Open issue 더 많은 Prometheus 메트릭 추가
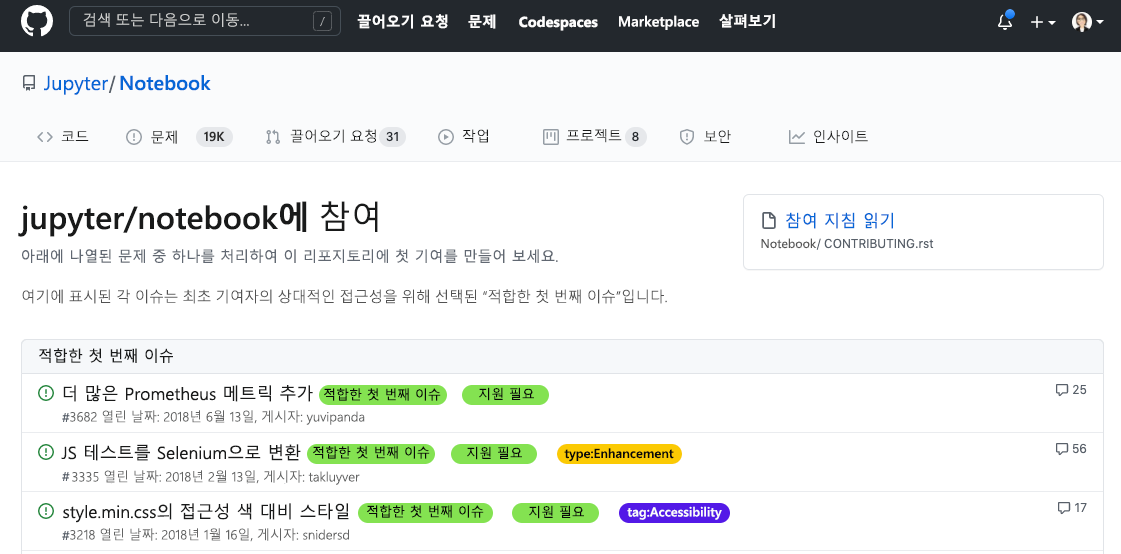Viewport: 1121px width, 554px height. [187, 393]
